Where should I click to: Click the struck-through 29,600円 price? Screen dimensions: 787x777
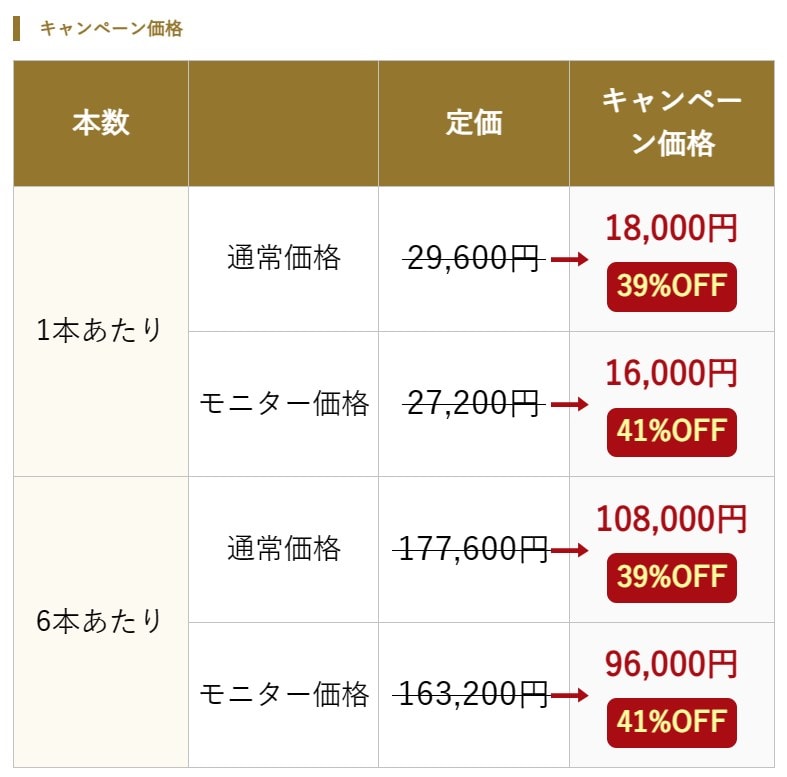pyautogui.click(x=473, y=258)
